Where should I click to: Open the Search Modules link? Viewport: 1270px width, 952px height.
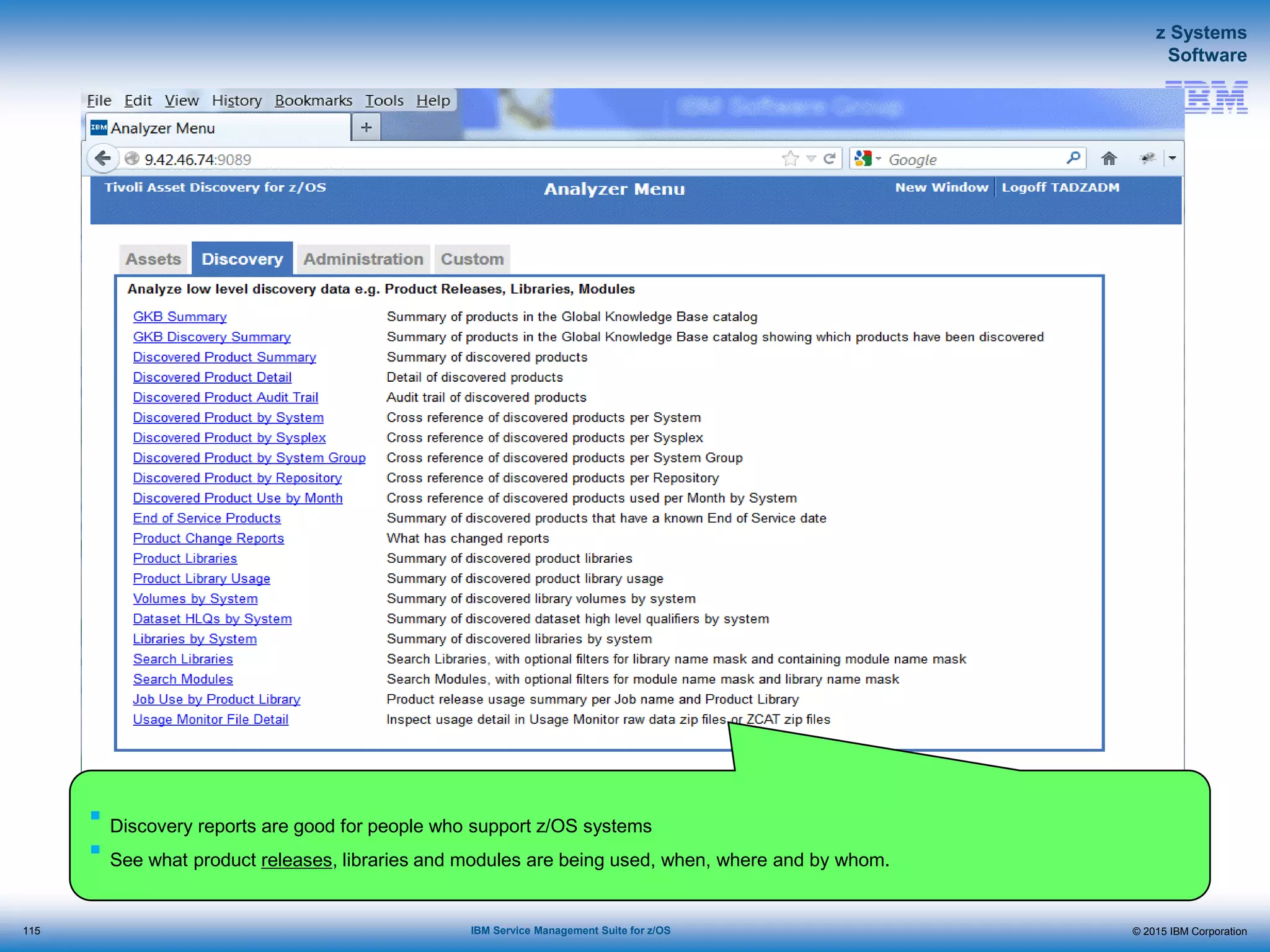point(183,679)
